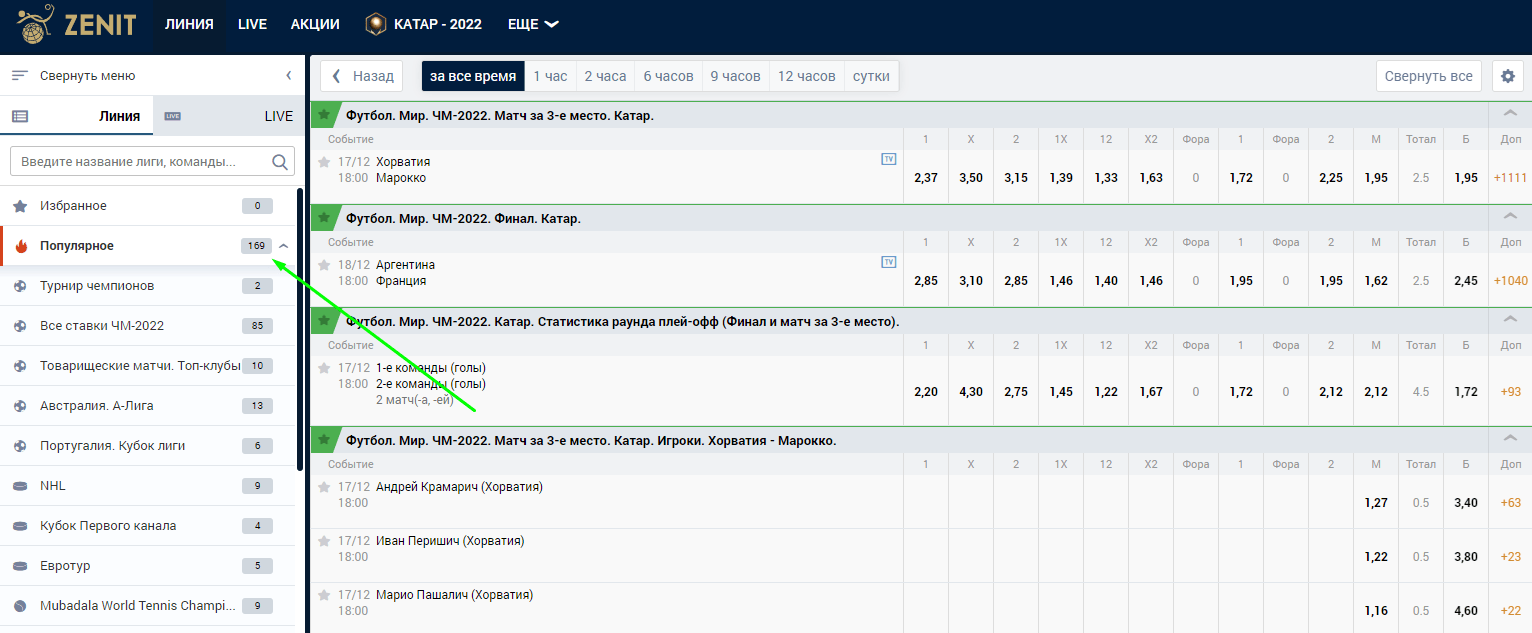1532x633 pixels.
Task: Open additional bets +1111 for Хорватия–Марокко
Action: (1510, 178)
